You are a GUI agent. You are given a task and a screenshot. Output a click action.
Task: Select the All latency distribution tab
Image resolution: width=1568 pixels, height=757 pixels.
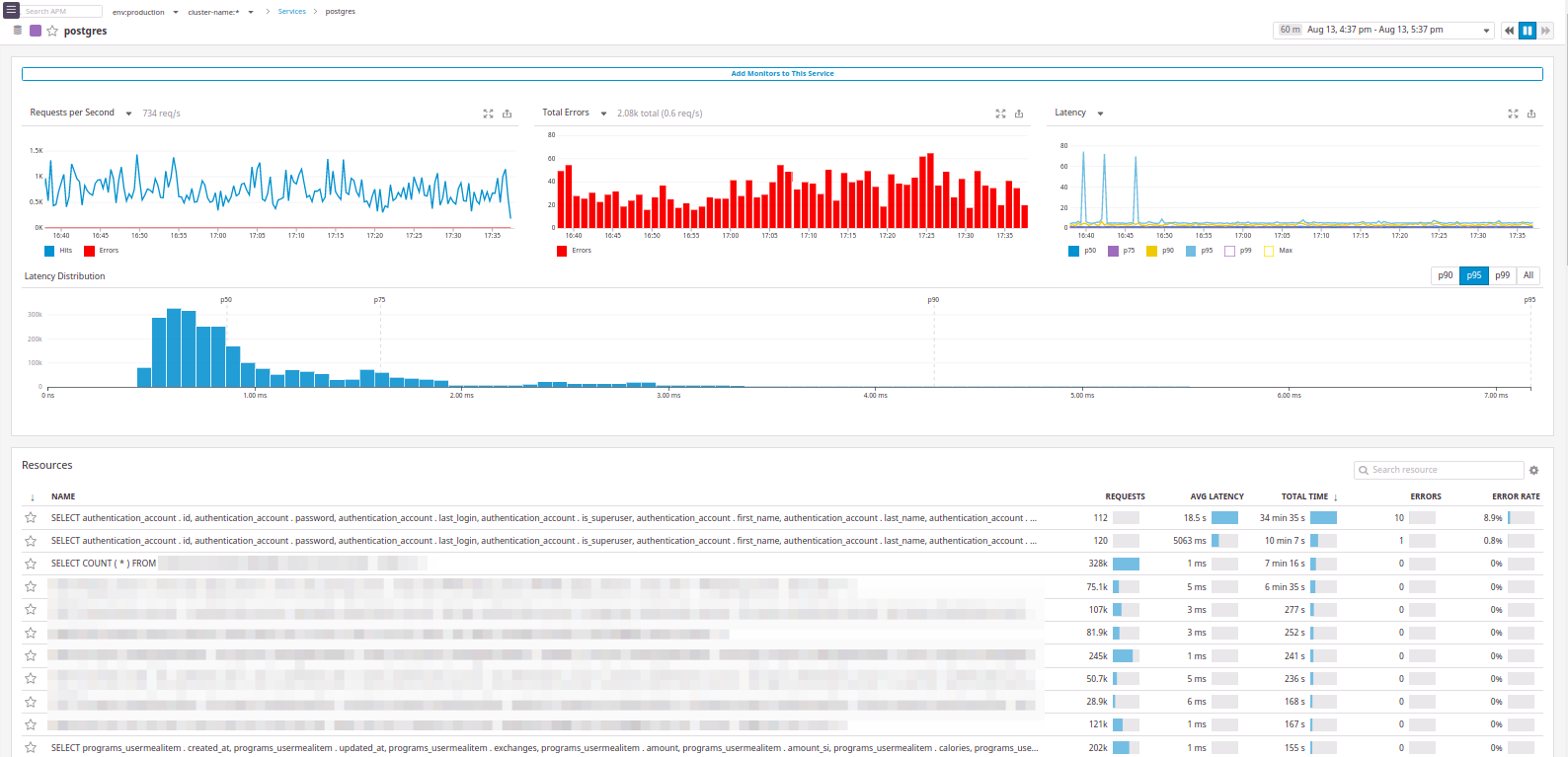pyautogui.click(x=1529, y=275)
